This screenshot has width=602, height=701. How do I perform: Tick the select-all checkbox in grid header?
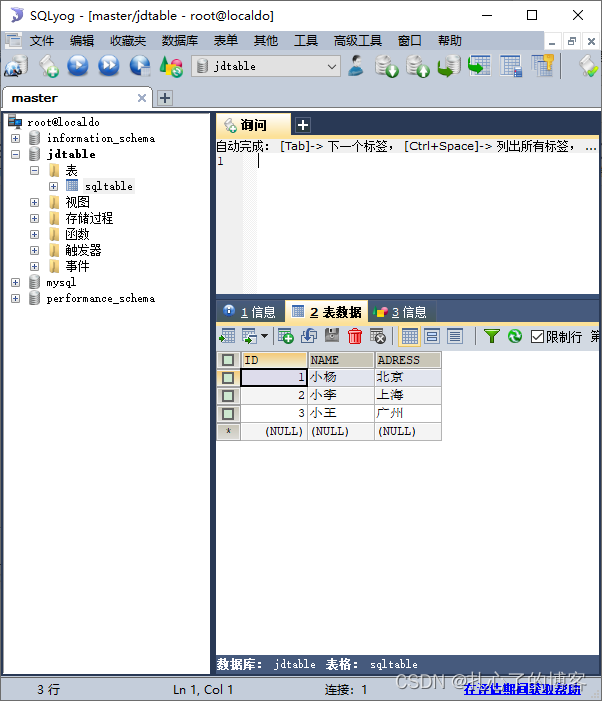coord(228,360)
